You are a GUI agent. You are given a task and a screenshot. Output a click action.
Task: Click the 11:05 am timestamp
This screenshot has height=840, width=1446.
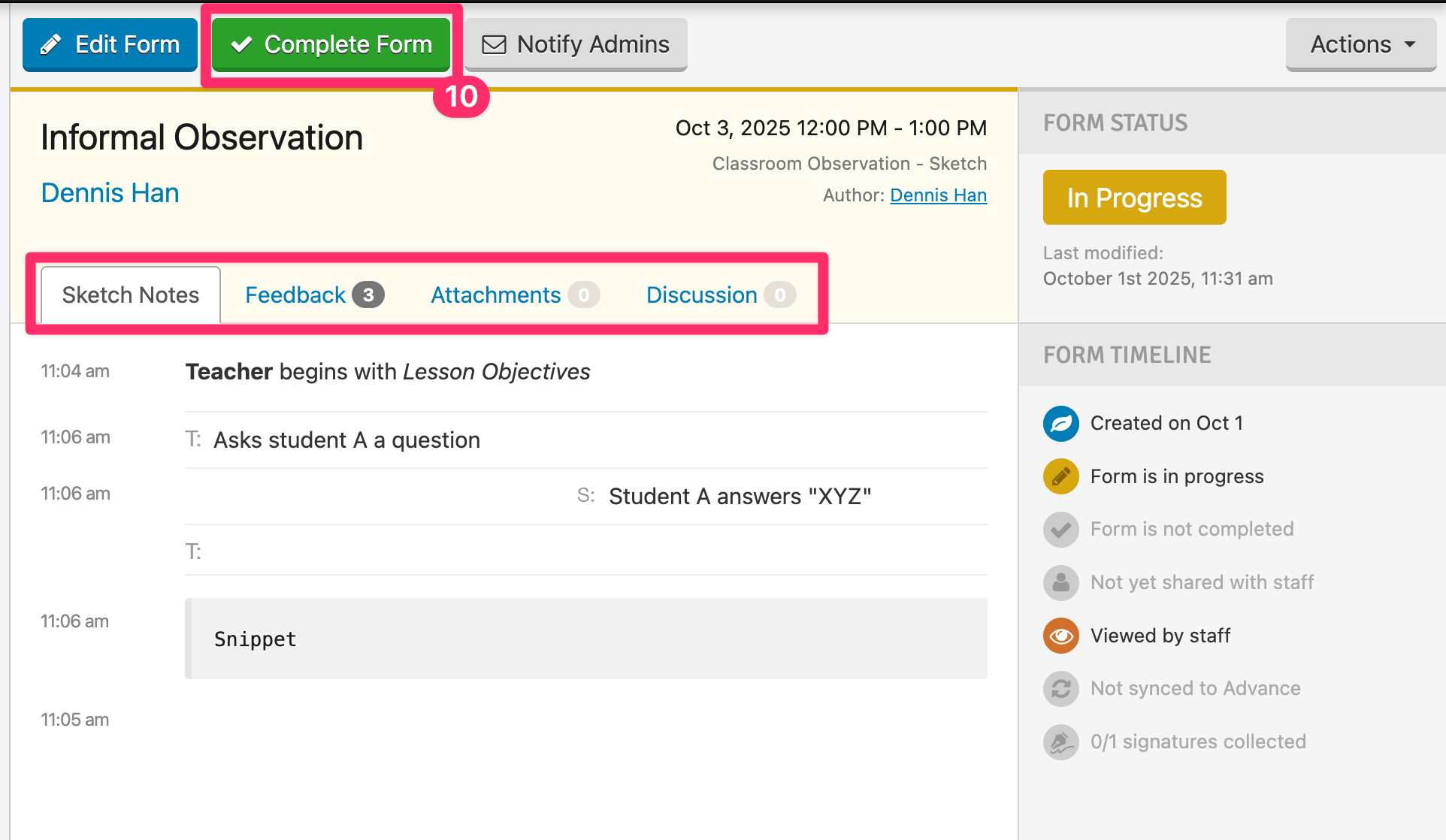pos(75,720)
